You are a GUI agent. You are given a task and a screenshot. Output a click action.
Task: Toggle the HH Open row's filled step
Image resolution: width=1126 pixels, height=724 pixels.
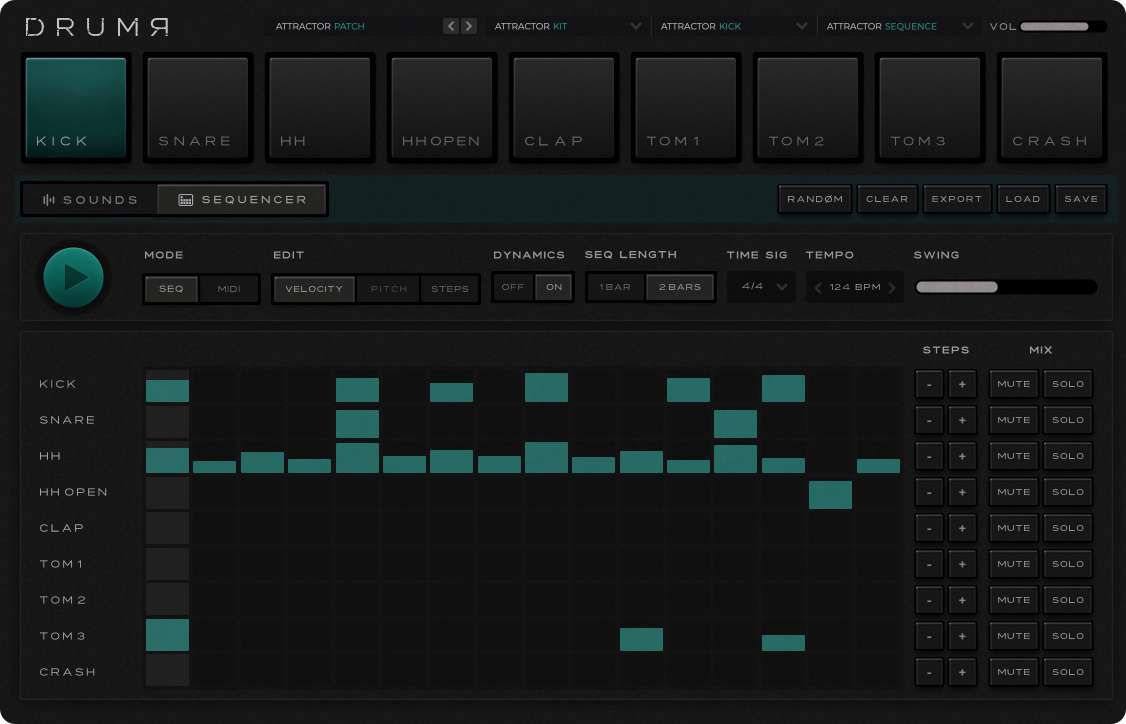pyautogui.click(x=830, y=495)
